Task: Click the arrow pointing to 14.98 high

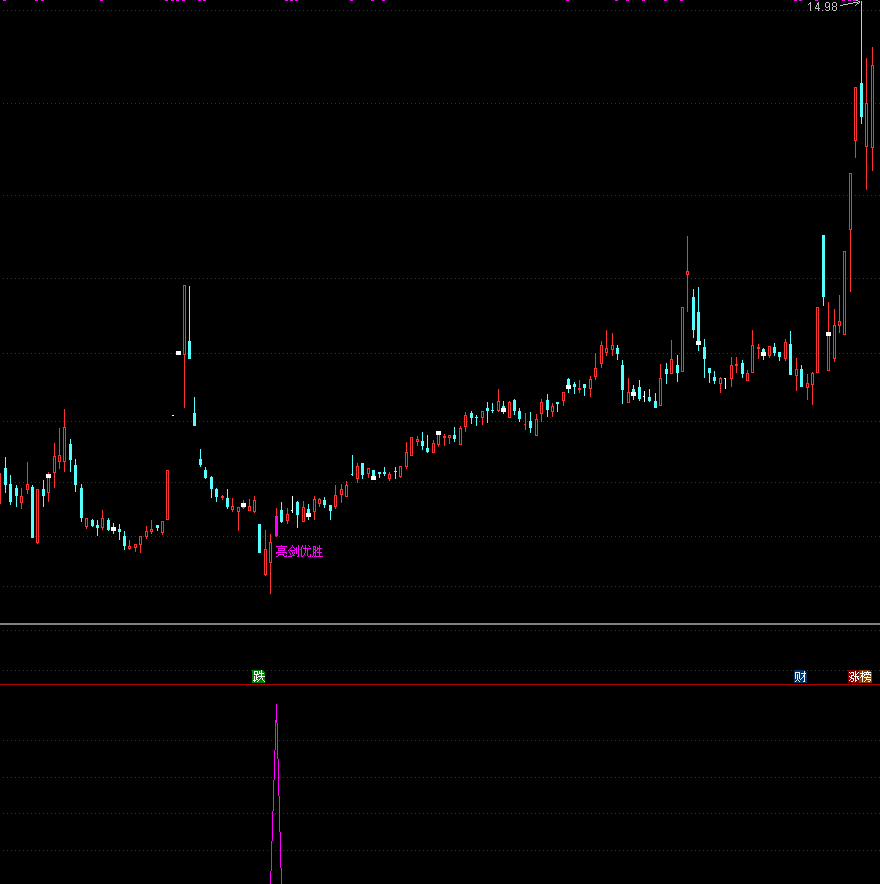Action: click(x=851, y=4)
